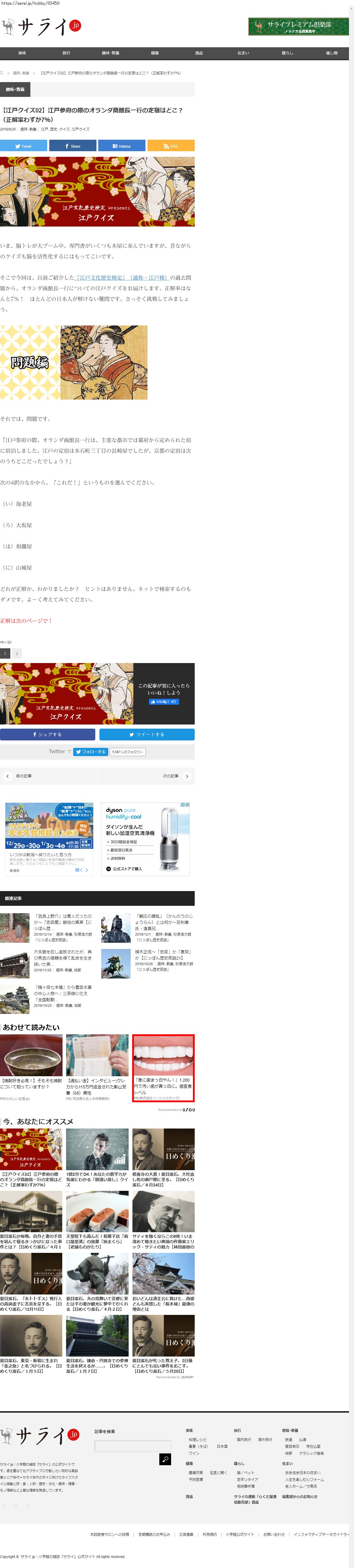
Task: Go to next article via right chevron
Action: click(x=187, y=776)
